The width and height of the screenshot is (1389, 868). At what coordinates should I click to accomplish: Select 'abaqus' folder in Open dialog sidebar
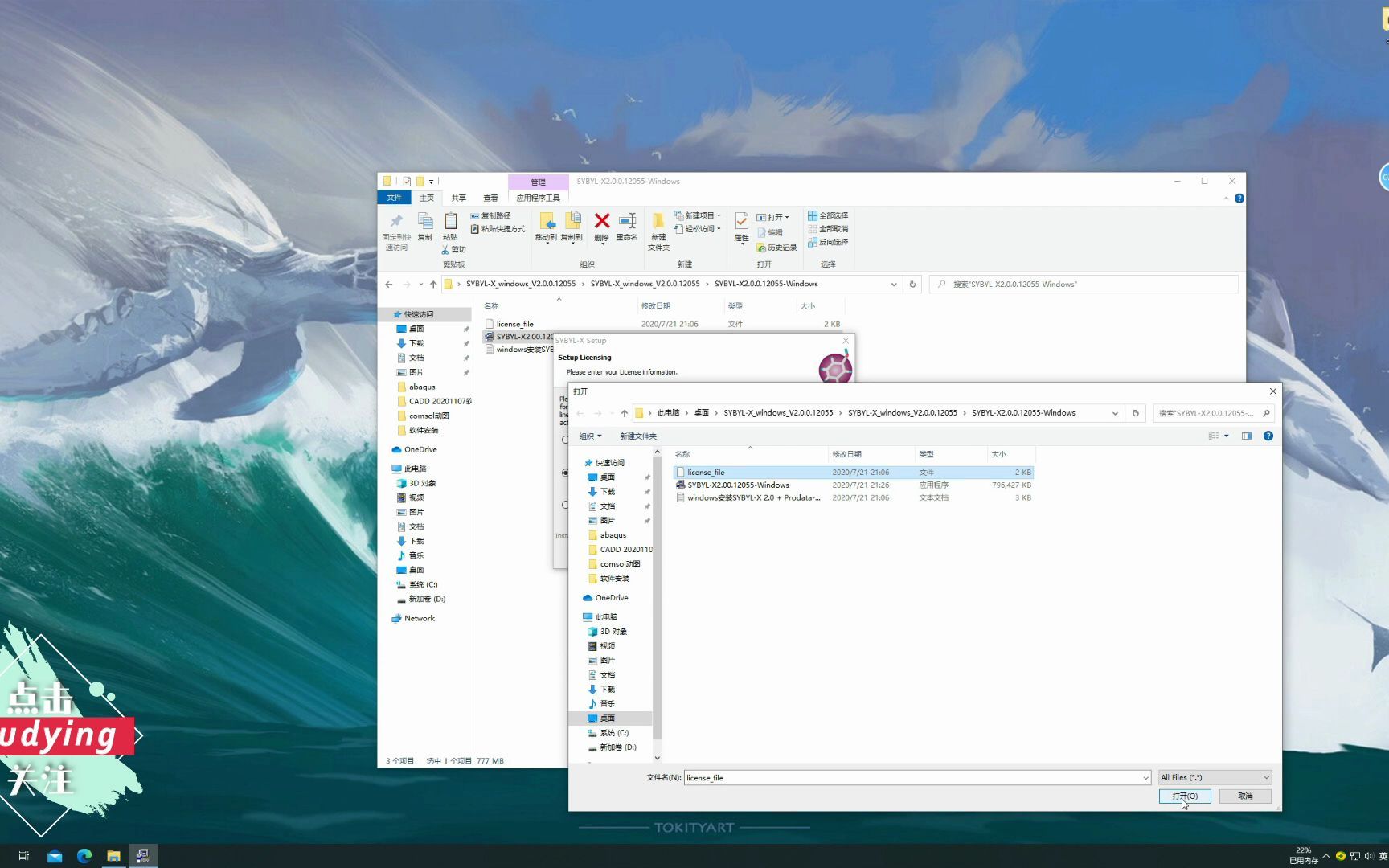coord(613,535)
